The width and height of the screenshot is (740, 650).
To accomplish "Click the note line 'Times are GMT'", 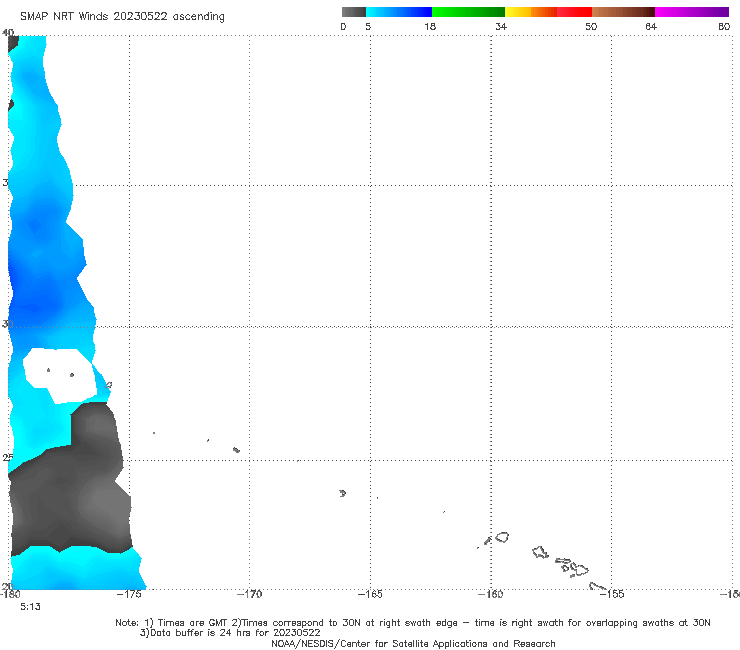I will 193,623.
